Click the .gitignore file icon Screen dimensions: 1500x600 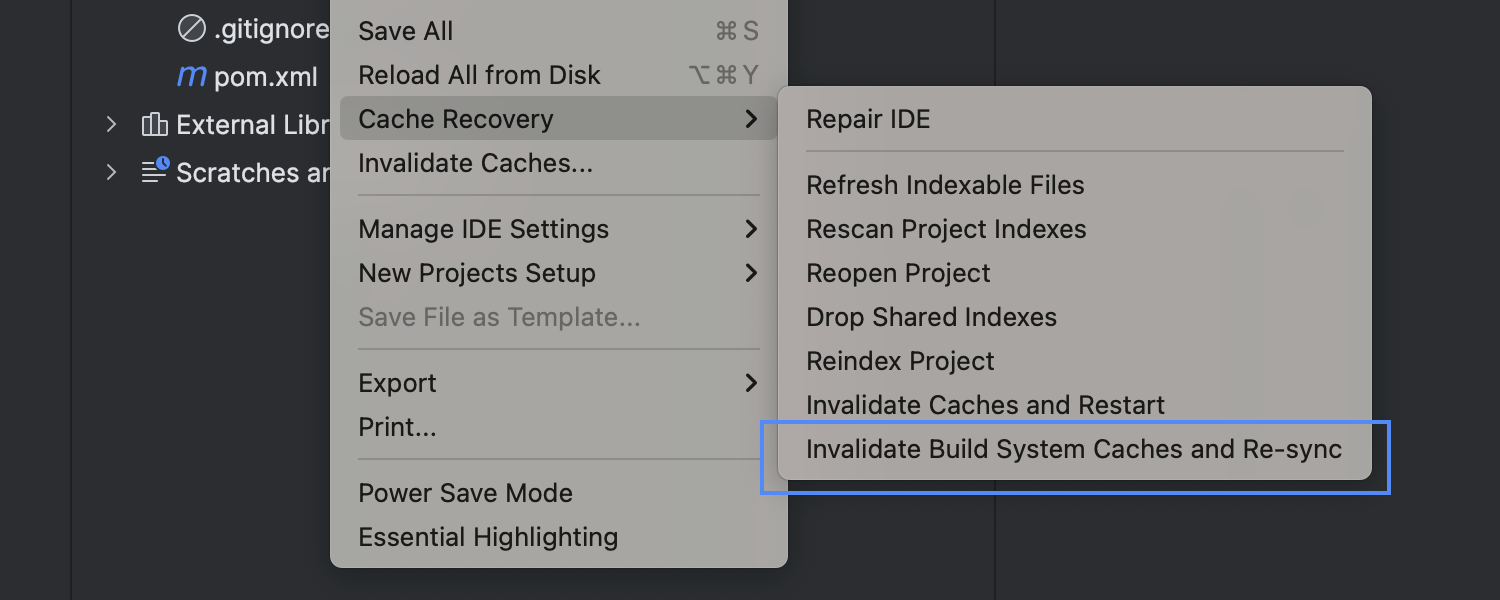(x=191, y=30)
